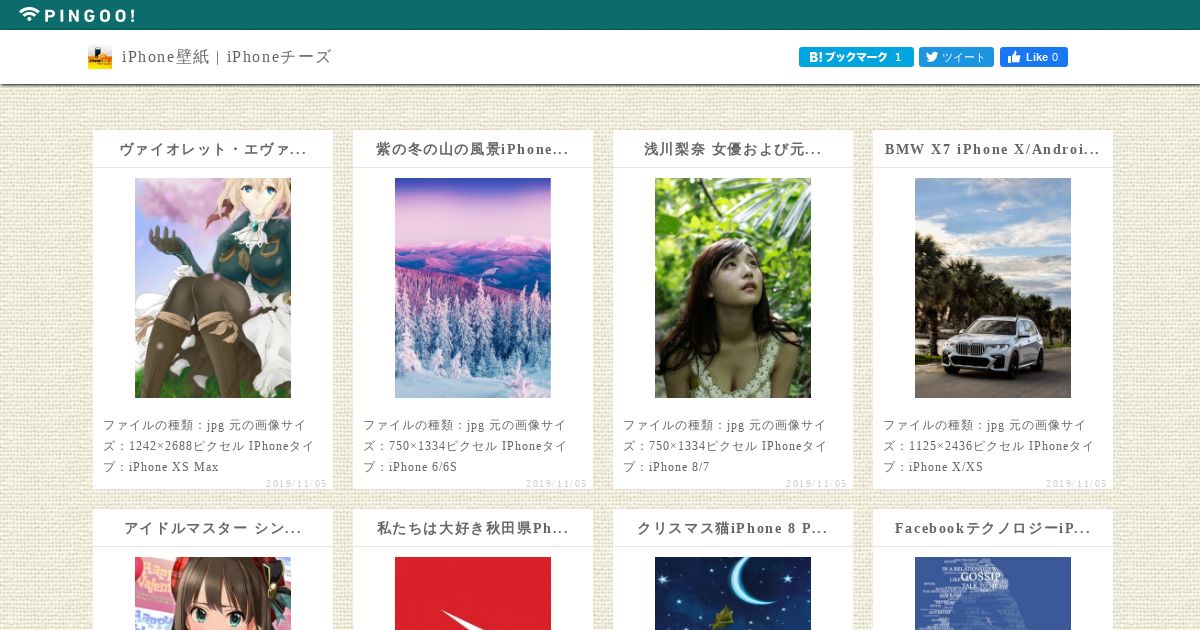View the purple winter mountain wallpaper thumbnail
The image size is (1200, 630).
pyautogui.click(x=473, y=288)
